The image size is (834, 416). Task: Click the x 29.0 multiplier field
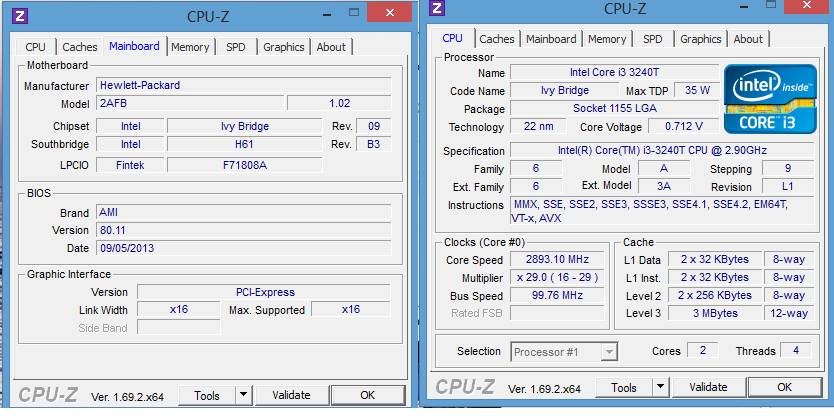click(557, 278)
